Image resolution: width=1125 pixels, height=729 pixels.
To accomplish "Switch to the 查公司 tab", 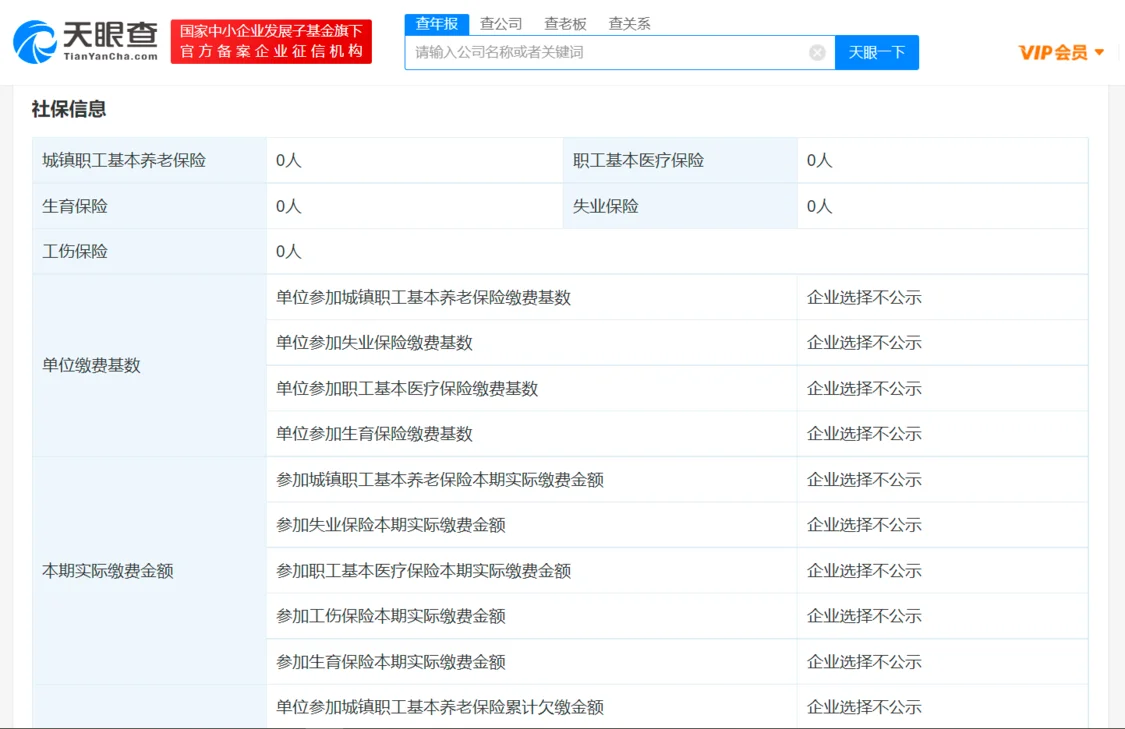I will tap(501, 24).
